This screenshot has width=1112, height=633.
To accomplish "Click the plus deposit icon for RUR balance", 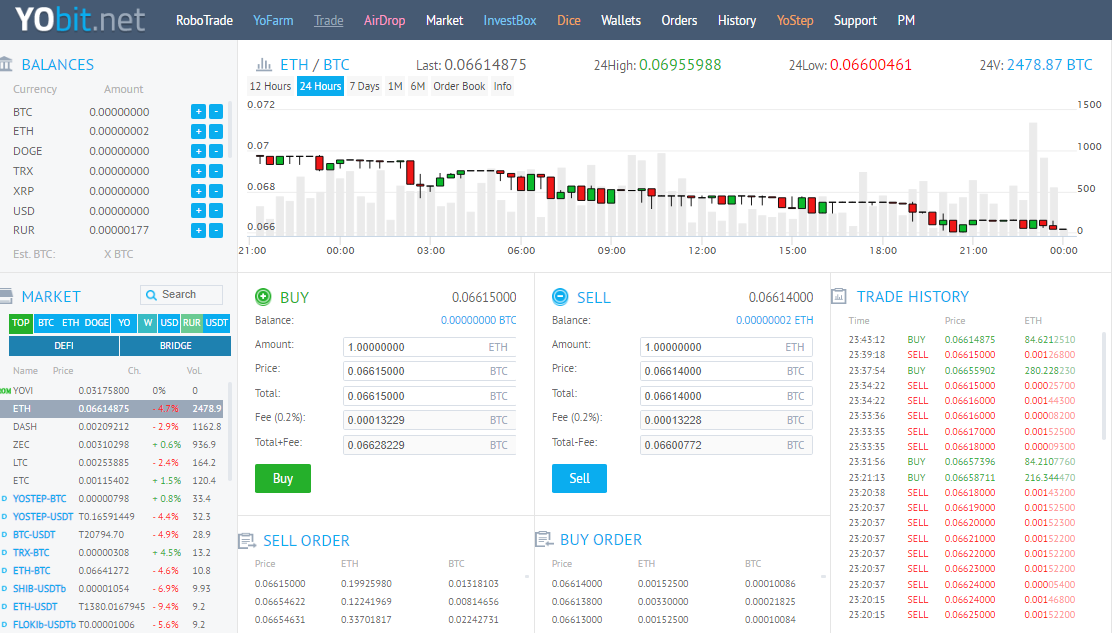I will click(199, 230).
